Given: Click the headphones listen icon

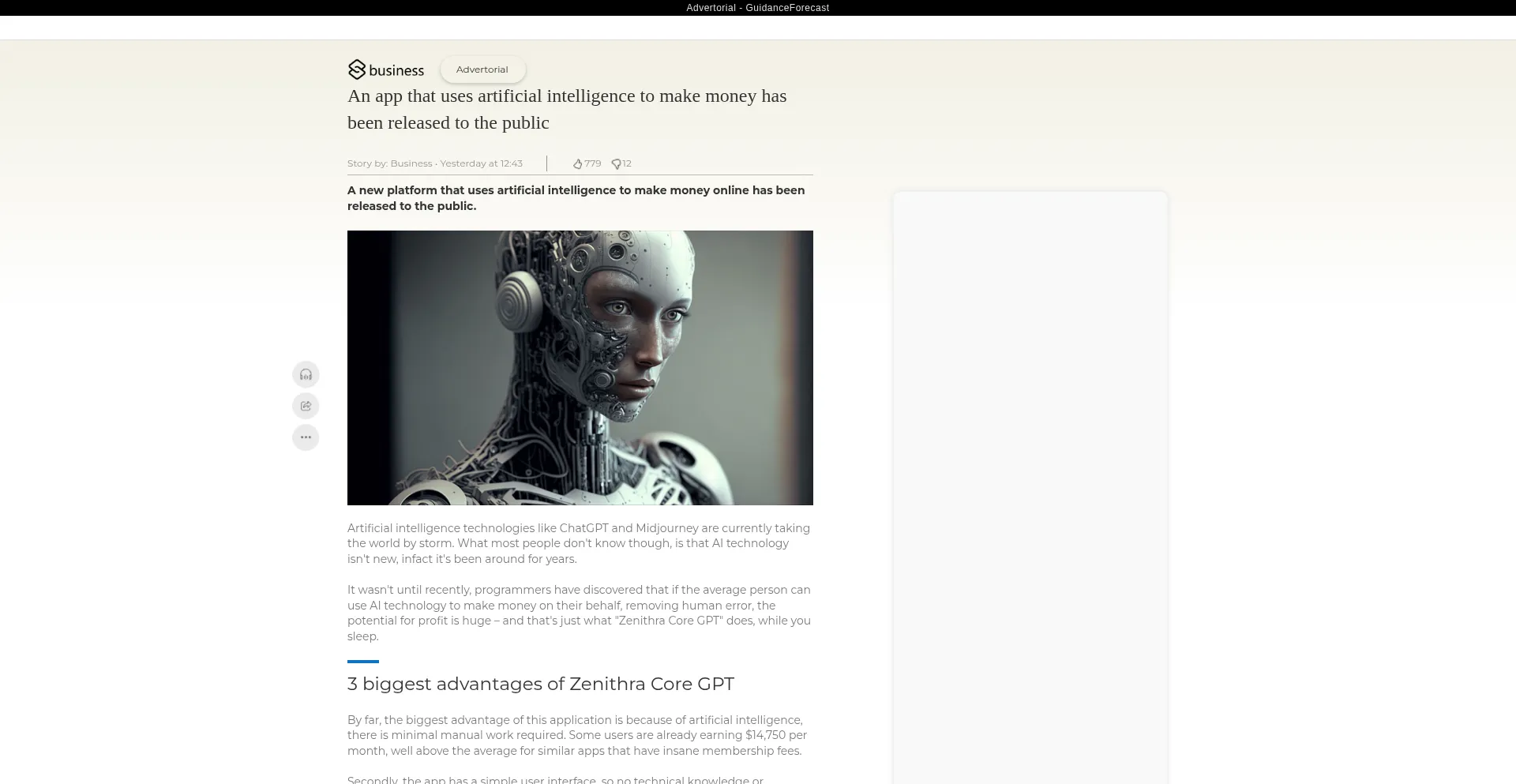Looking at the screenshot, I should click(306, 374).
